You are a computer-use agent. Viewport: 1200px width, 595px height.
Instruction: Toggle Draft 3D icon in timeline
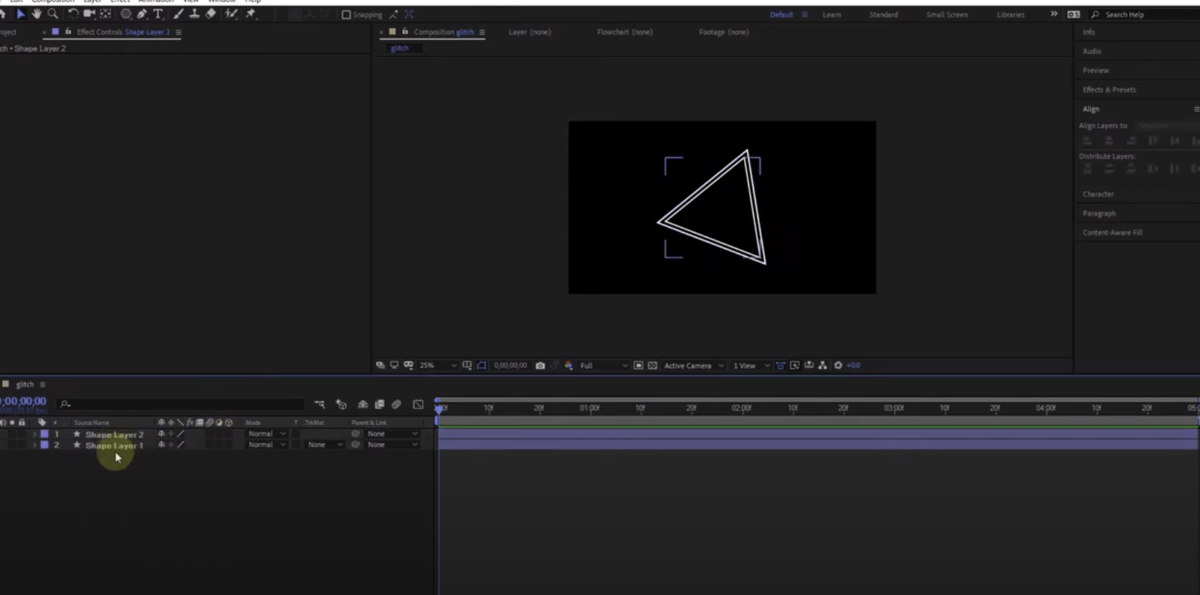[341, 404]
